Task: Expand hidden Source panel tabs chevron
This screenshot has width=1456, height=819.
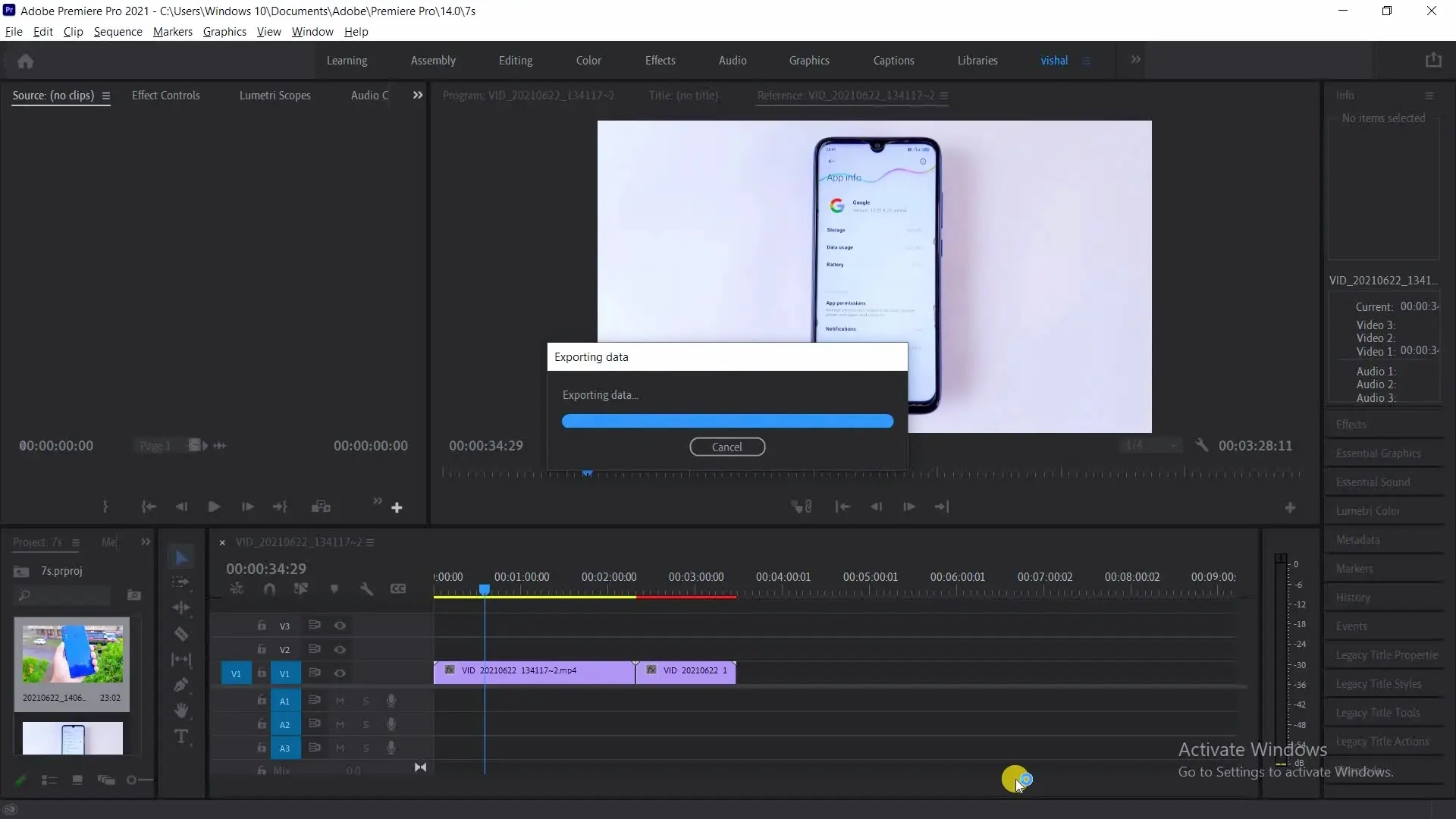Action: pos(417,96)
